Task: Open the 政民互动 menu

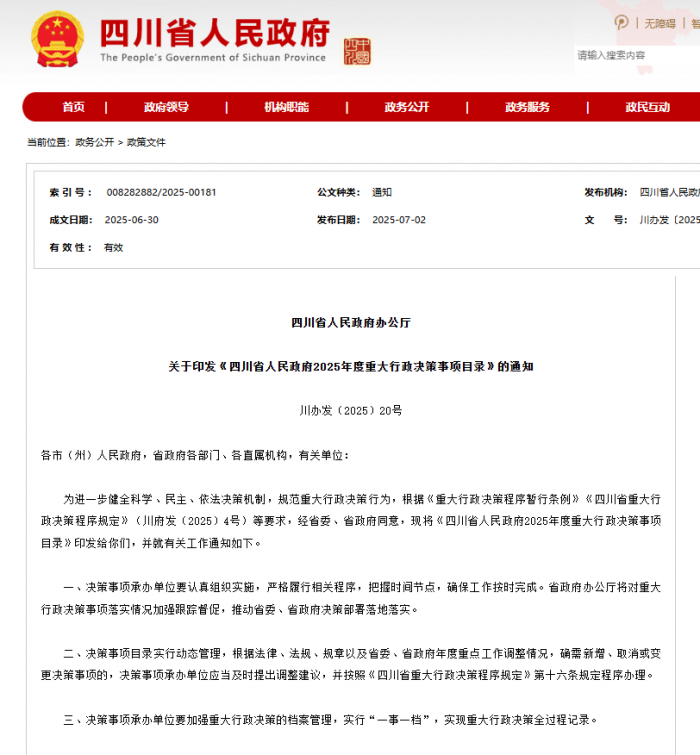Action: (x=648, y=107)
